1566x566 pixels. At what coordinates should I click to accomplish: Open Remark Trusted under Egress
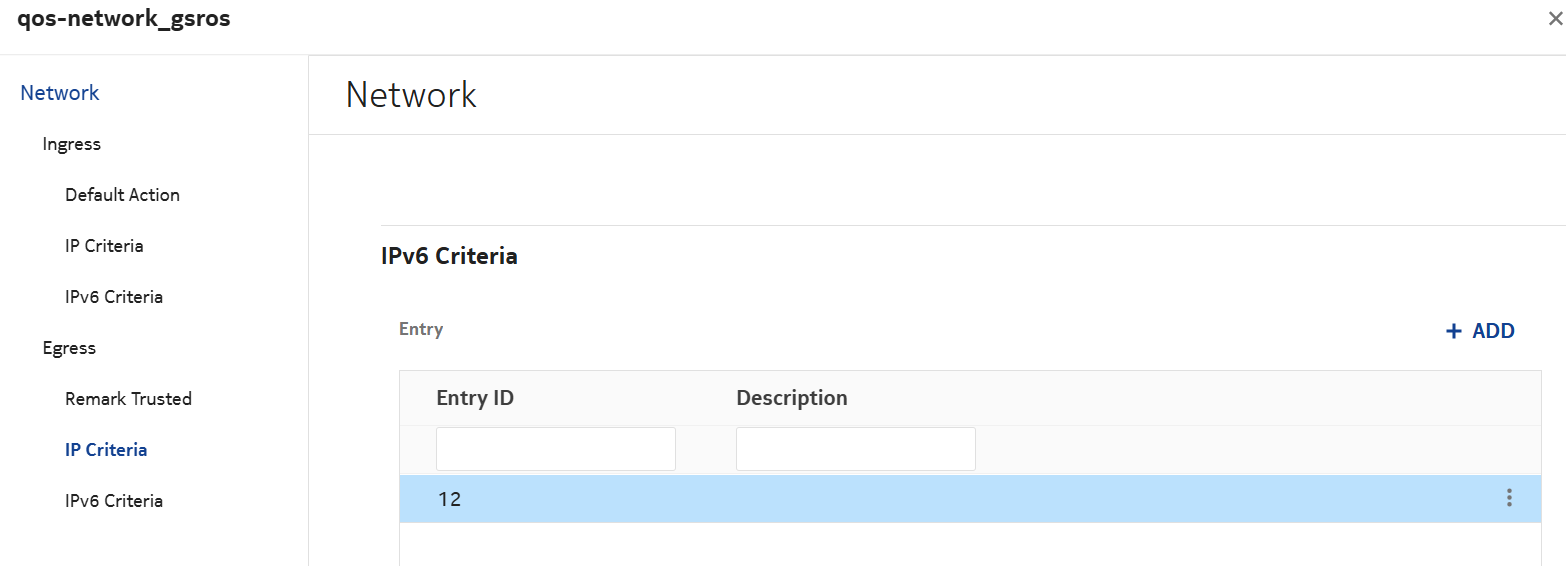[128, 399]
